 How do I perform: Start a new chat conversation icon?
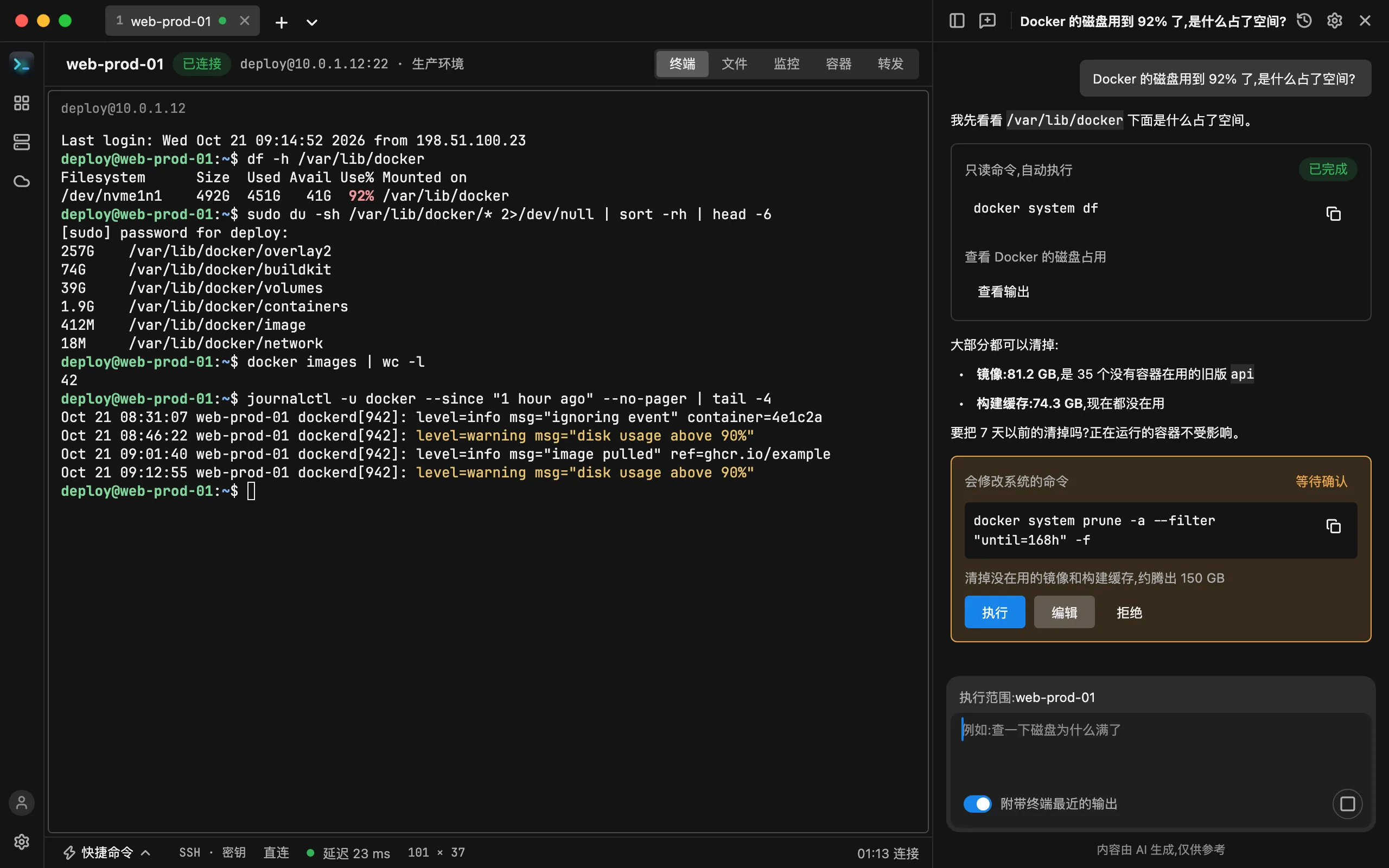tap(987, 21)
